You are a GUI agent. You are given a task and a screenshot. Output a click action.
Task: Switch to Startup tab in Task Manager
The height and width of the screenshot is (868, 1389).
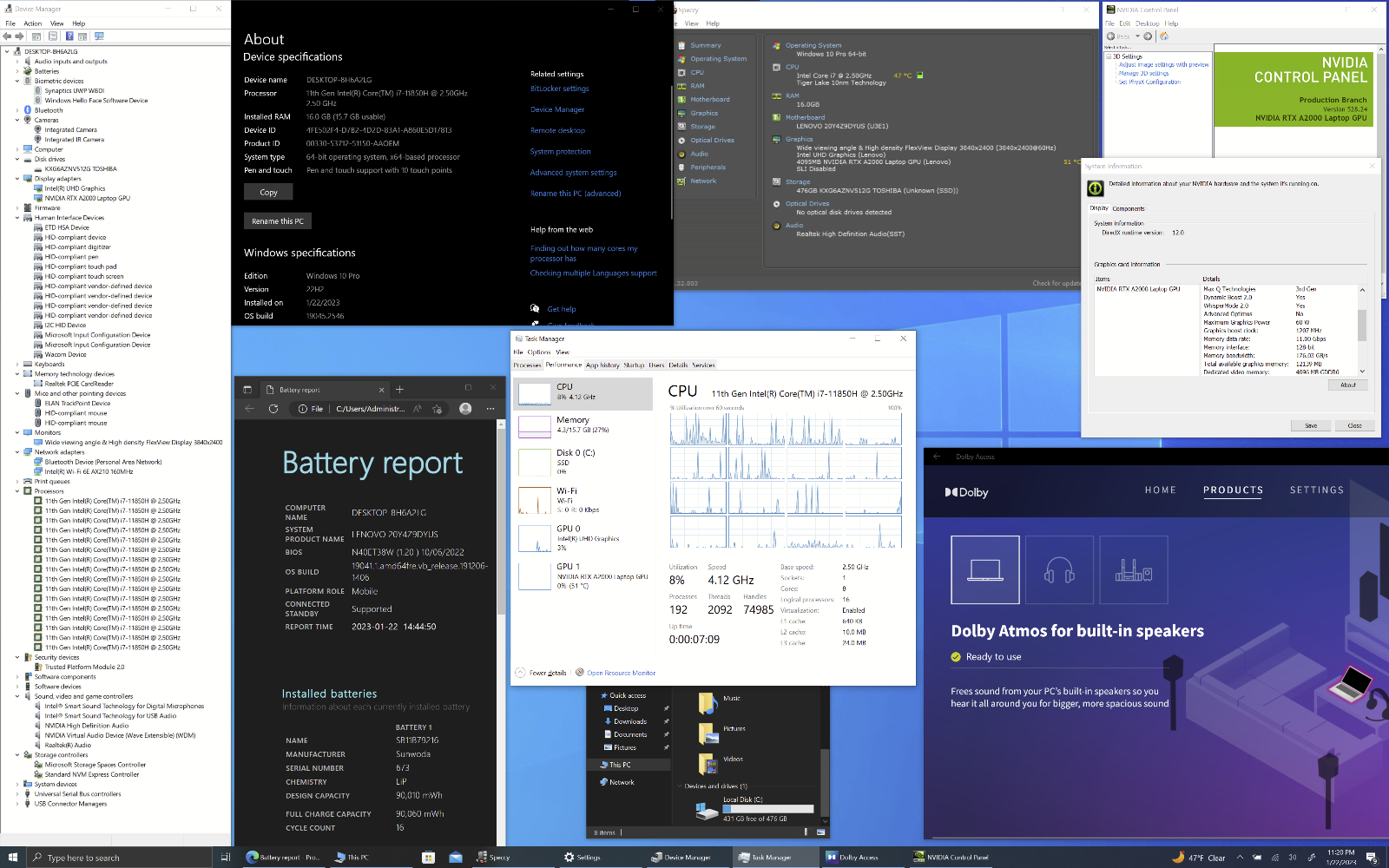pos(634,365)
